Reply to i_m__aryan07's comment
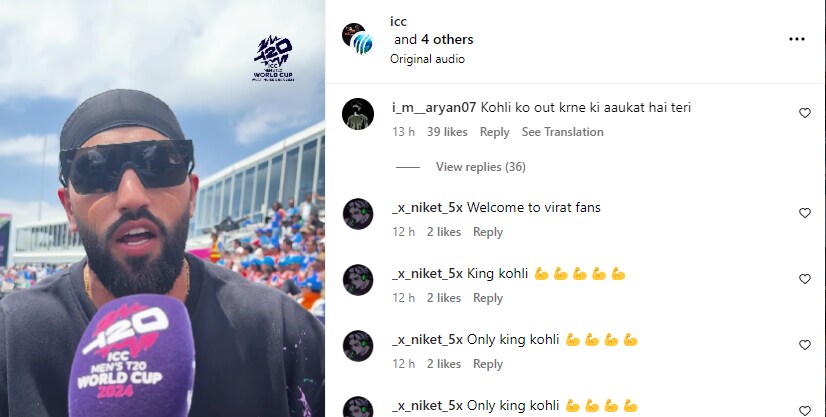 [x=494, y=132]
